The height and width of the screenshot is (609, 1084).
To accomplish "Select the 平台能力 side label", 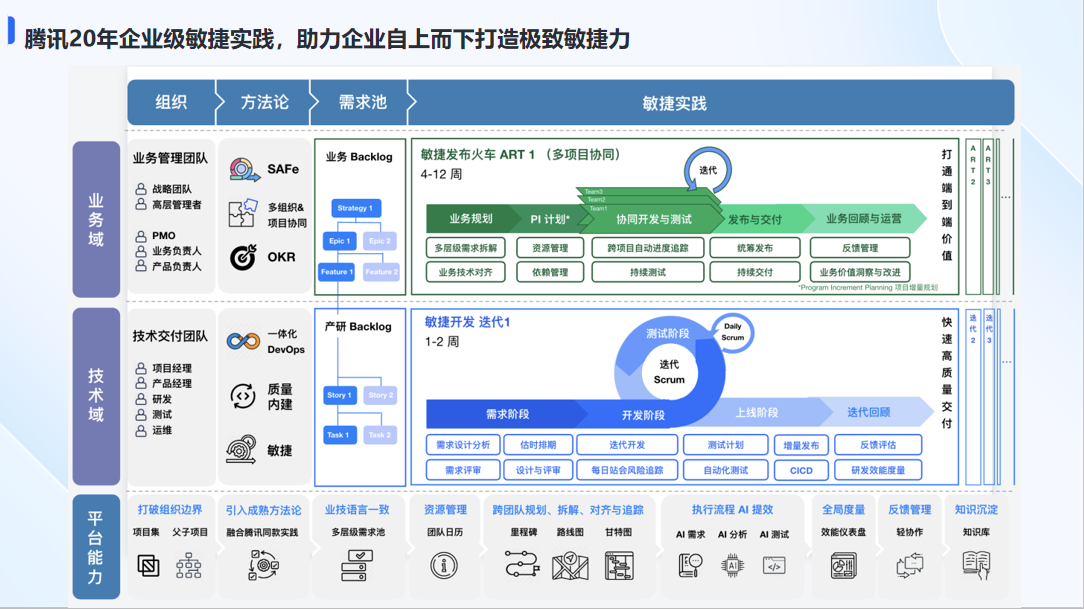I will pos(96,547).
